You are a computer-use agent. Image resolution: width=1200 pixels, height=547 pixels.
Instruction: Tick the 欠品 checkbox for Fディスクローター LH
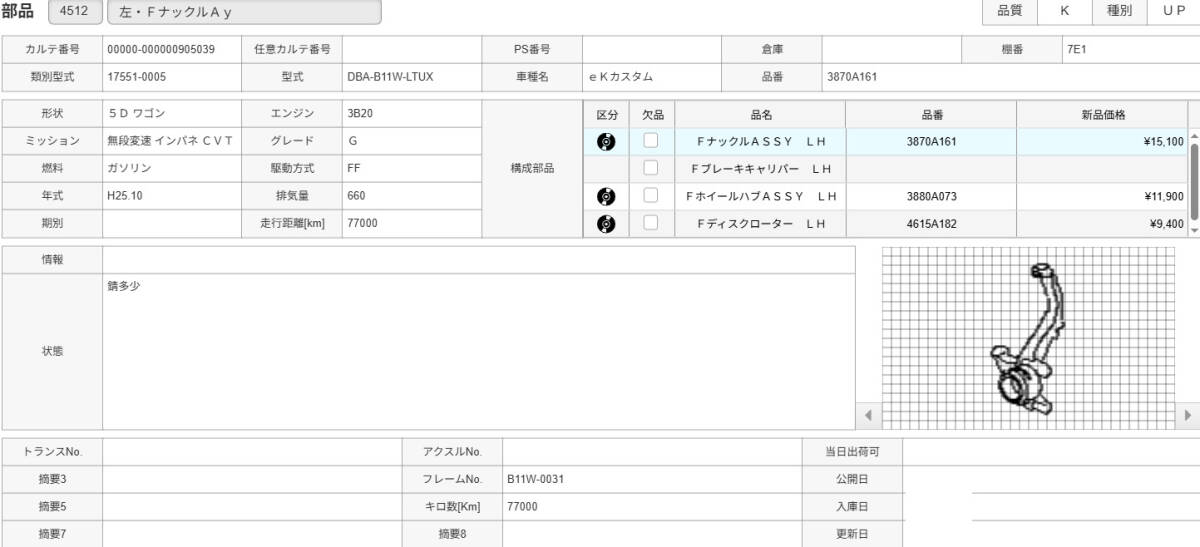point(651,223)
